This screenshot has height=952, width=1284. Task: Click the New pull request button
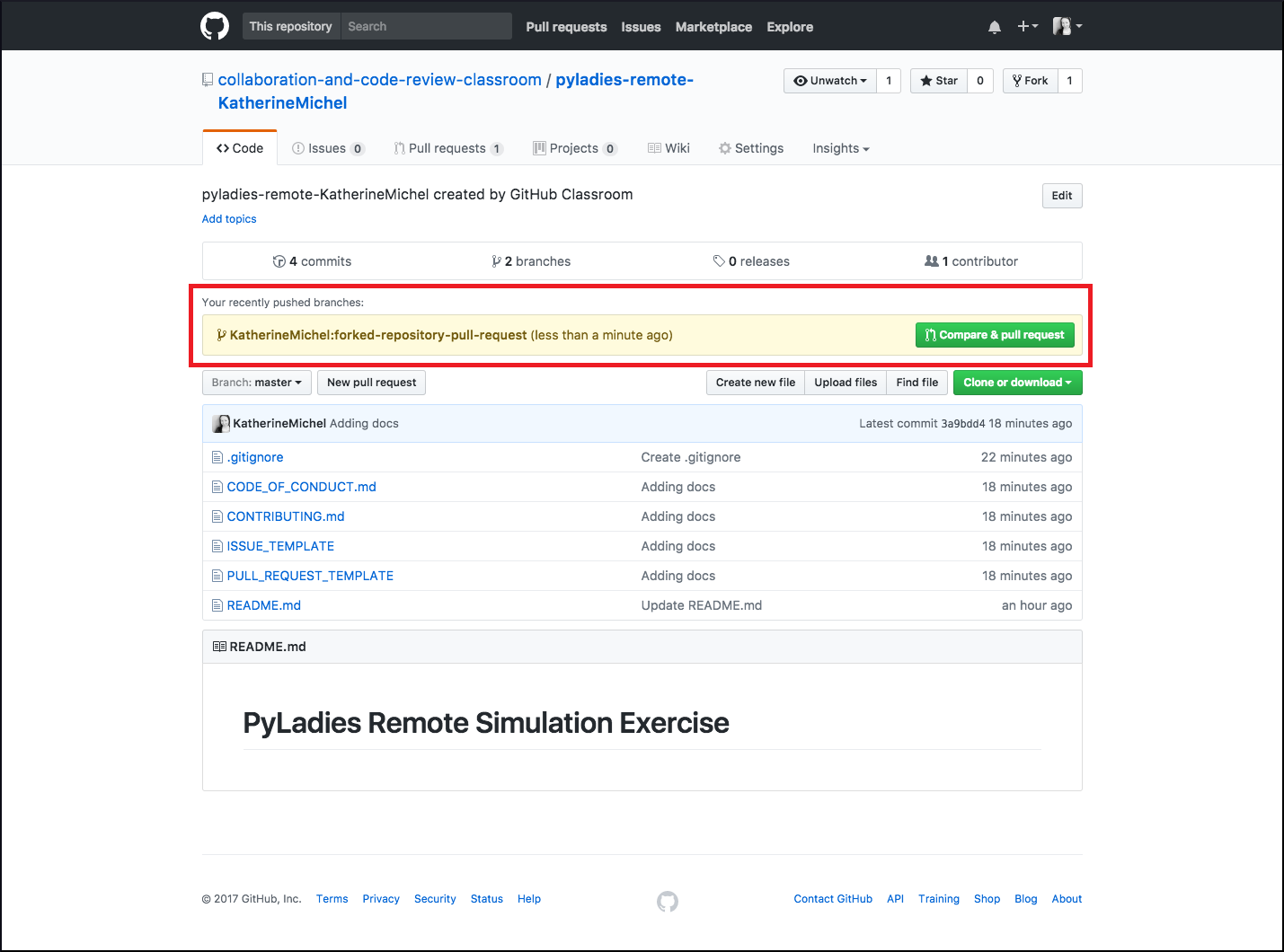tap(371, 383)
